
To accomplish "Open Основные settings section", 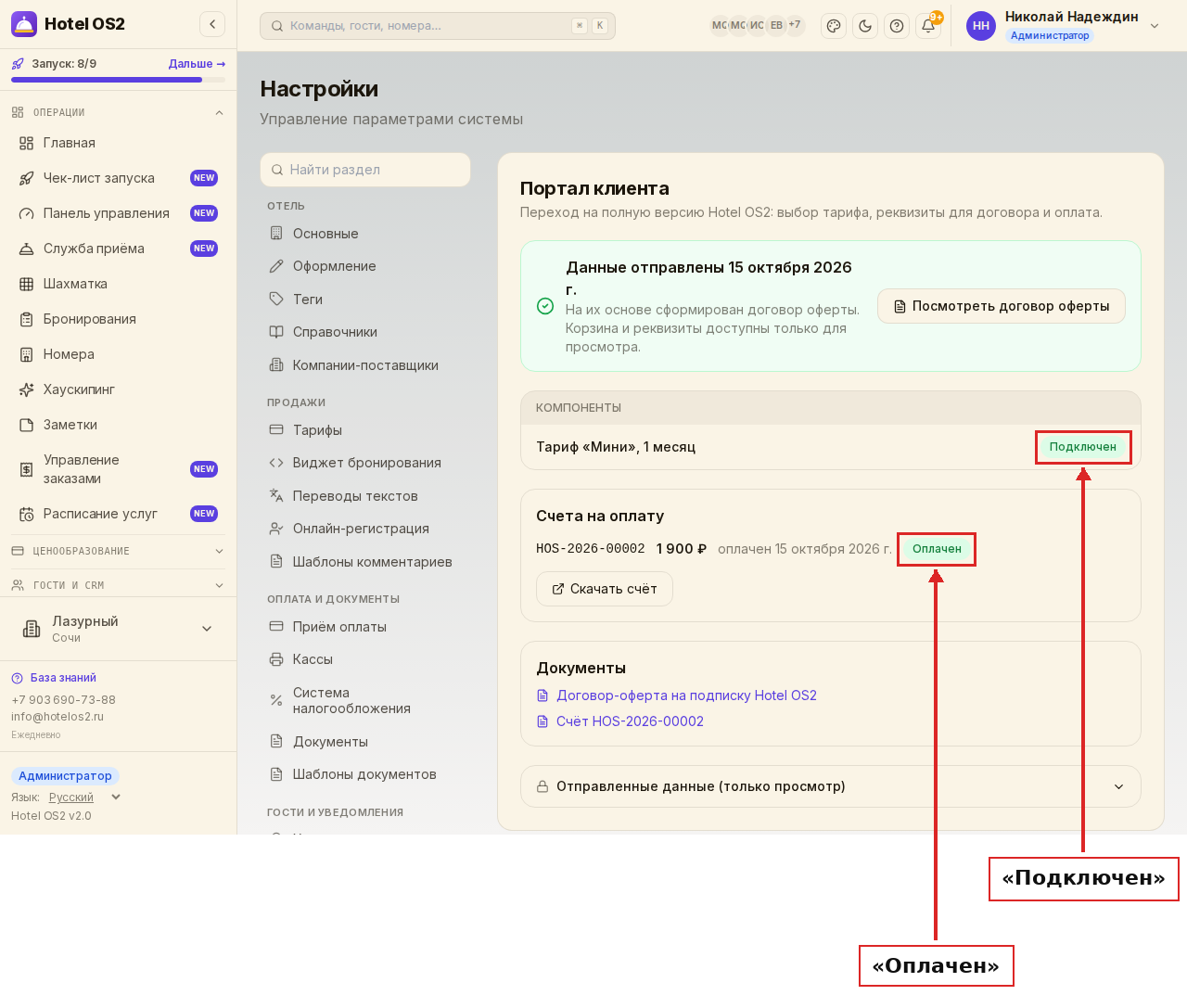I will coord(365,234).
